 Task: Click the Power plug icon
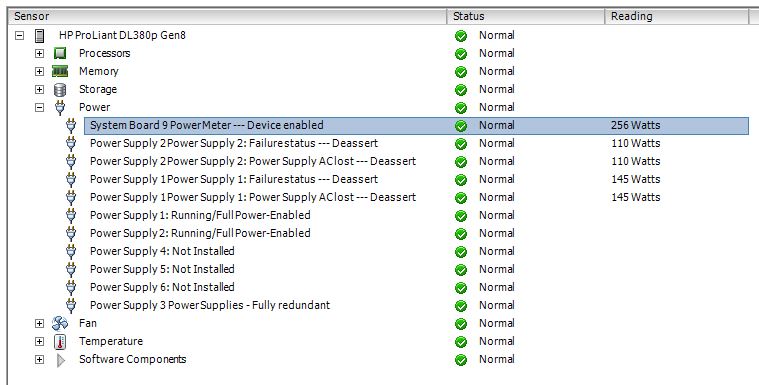(60, 108)
